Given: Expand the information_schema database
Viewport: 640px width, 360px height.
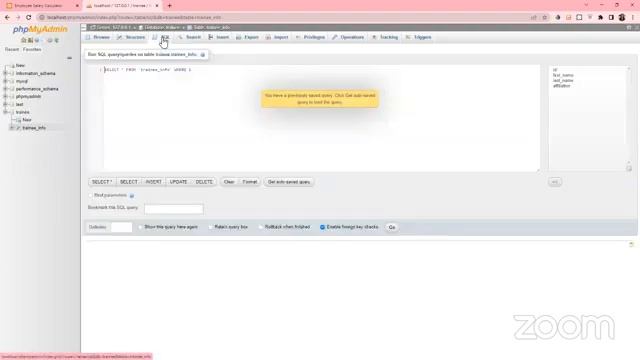Looking at the screenshot, I should [x=5, y=73].
